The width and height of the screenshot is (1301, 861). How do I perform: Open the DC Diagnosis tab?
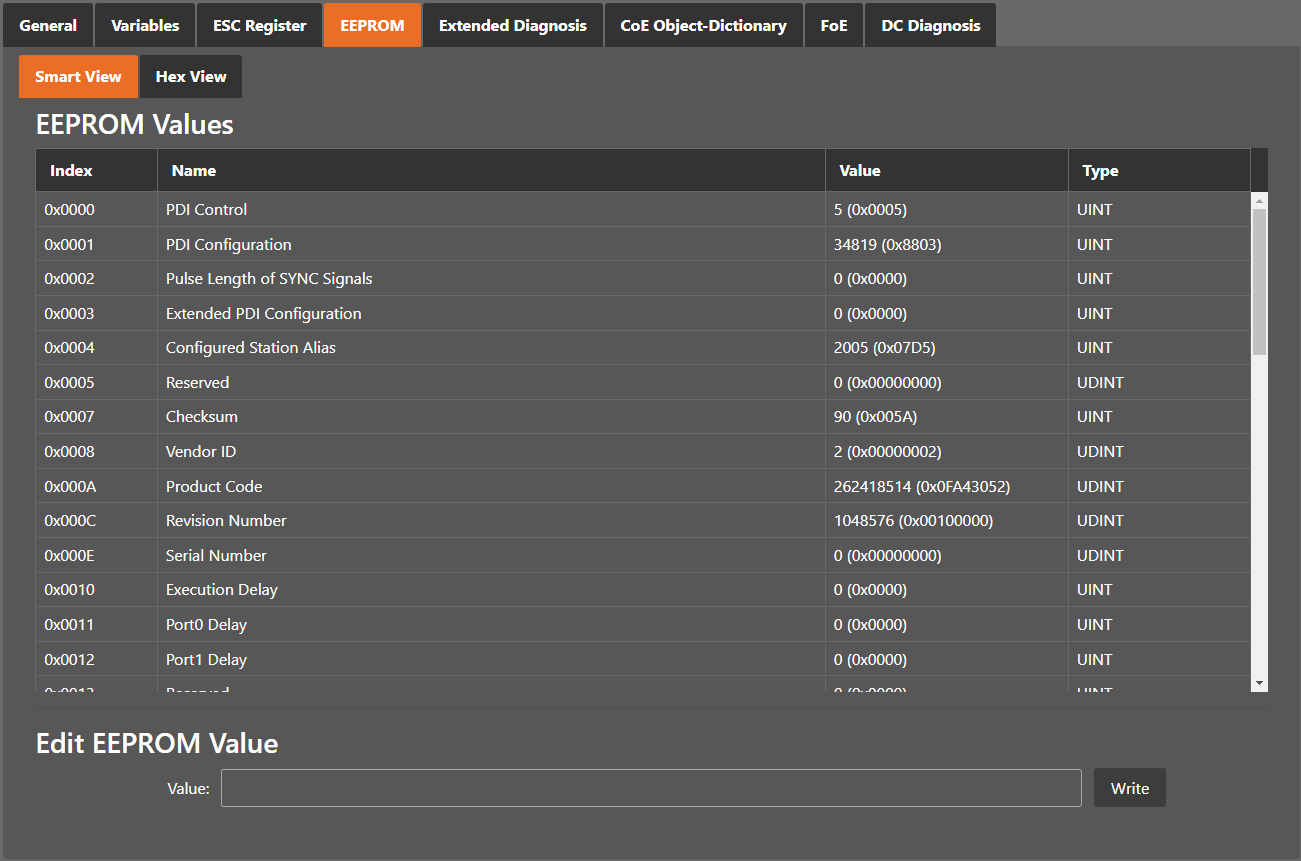(x=930, y=25)
